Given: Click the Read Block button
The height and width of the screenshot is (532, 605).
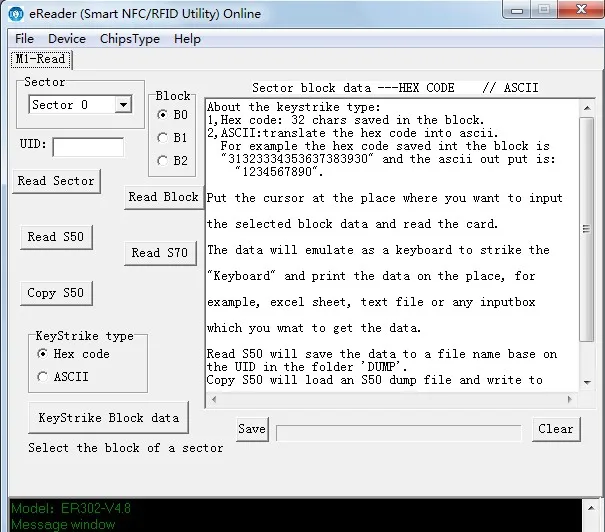Looking at the screenshot, I should click(x=164, y=197).
